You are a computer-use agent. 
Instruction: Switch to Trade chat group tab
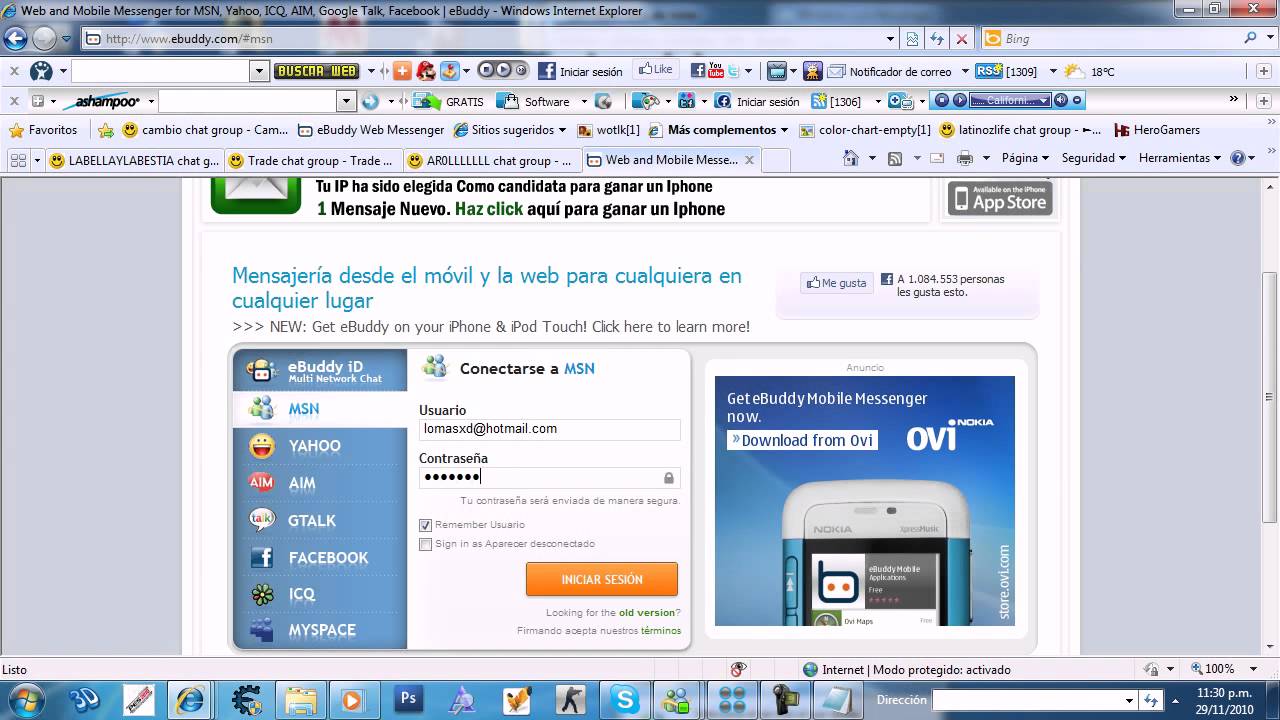click(313, 160)
